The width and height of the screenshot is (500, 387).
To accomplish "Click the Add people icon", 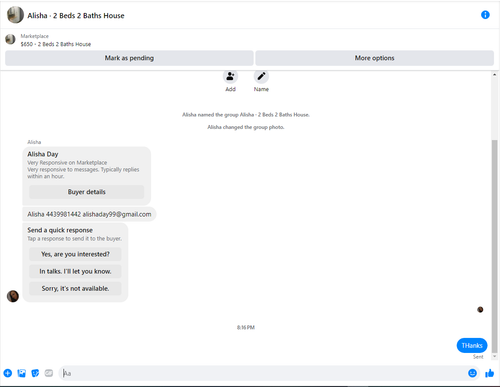I will coord(230,76).
